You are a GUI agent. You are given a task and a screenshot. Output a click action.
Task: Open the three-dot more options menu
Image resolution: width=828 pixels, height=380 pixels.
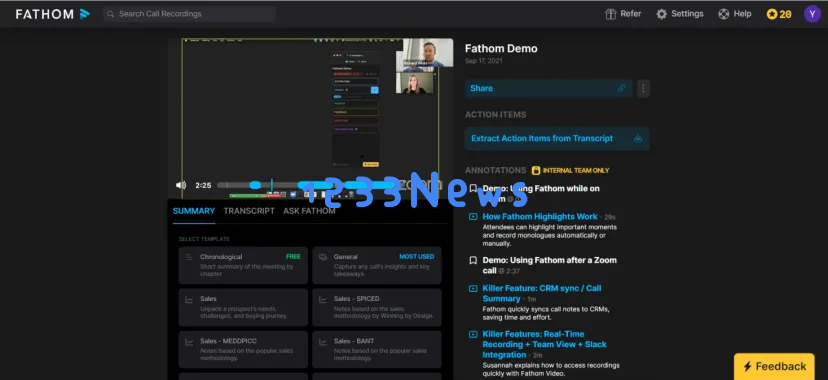tap(643, 89)
